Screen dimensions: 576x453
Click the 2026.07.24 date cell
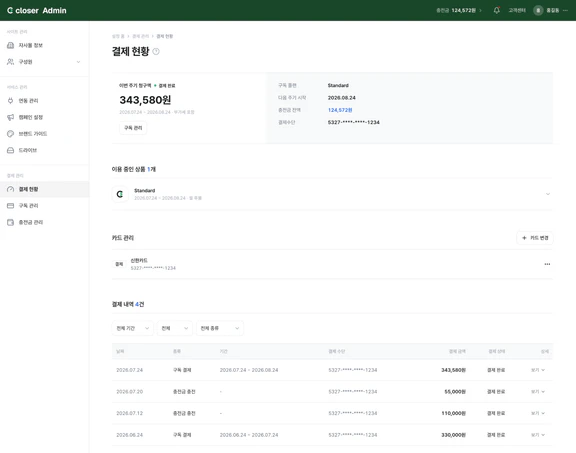tap(129, 370)
